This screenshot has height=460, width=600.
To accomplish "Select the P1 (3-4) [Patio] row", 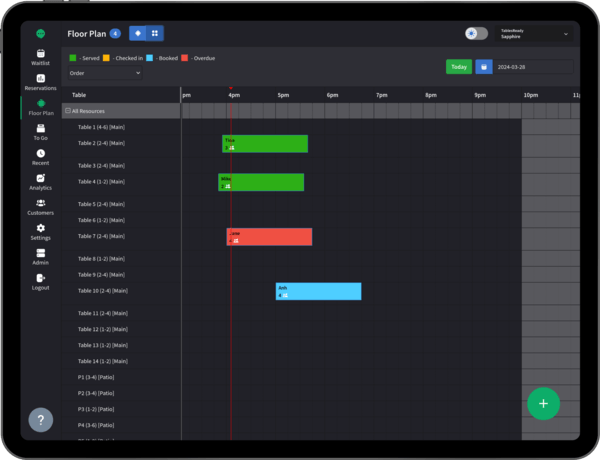I will [x=121, y=378].
